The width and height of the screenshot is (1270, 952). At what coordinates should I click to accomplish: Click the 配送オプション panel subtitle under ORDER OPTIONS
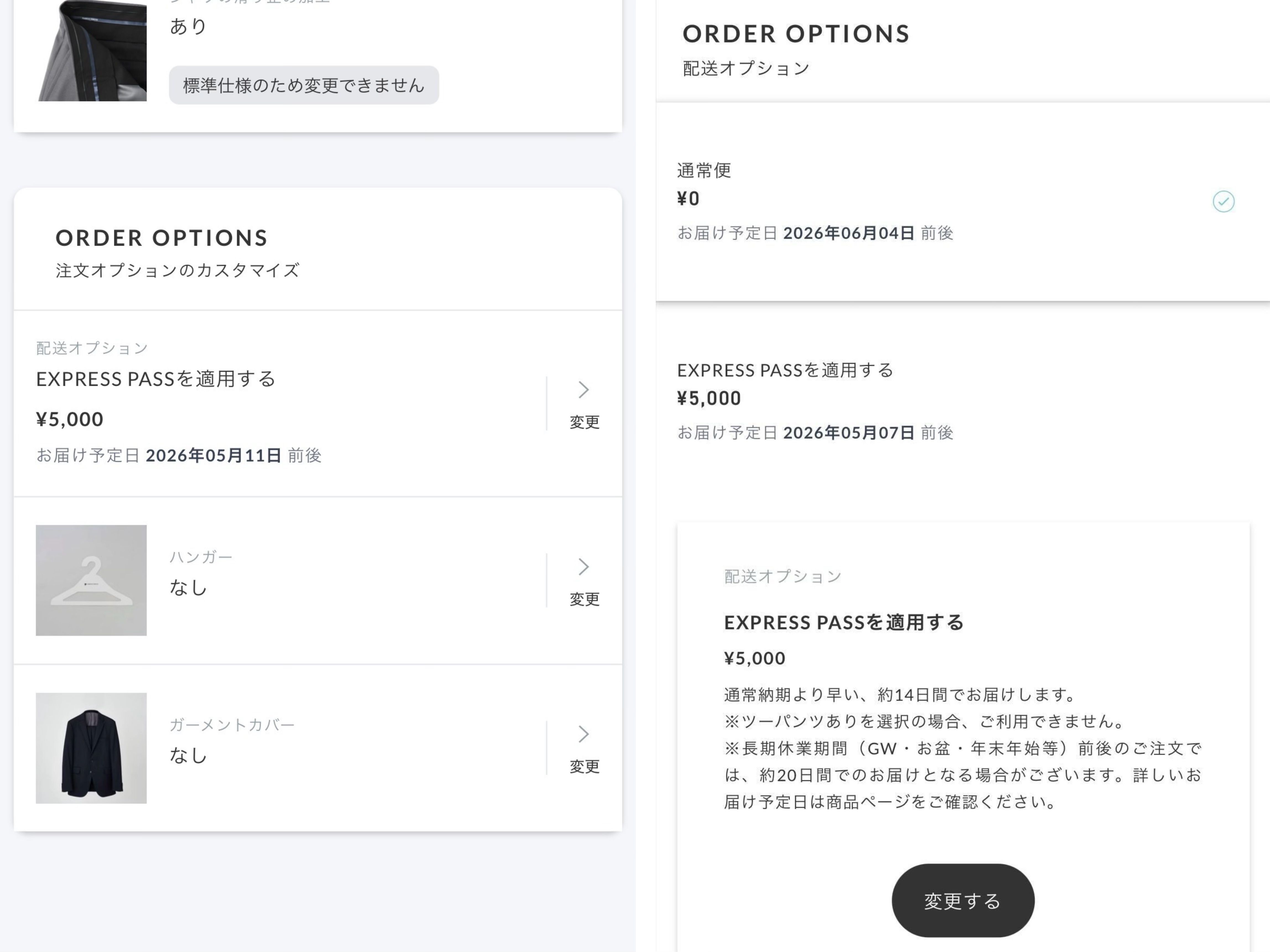click(746, 69)
